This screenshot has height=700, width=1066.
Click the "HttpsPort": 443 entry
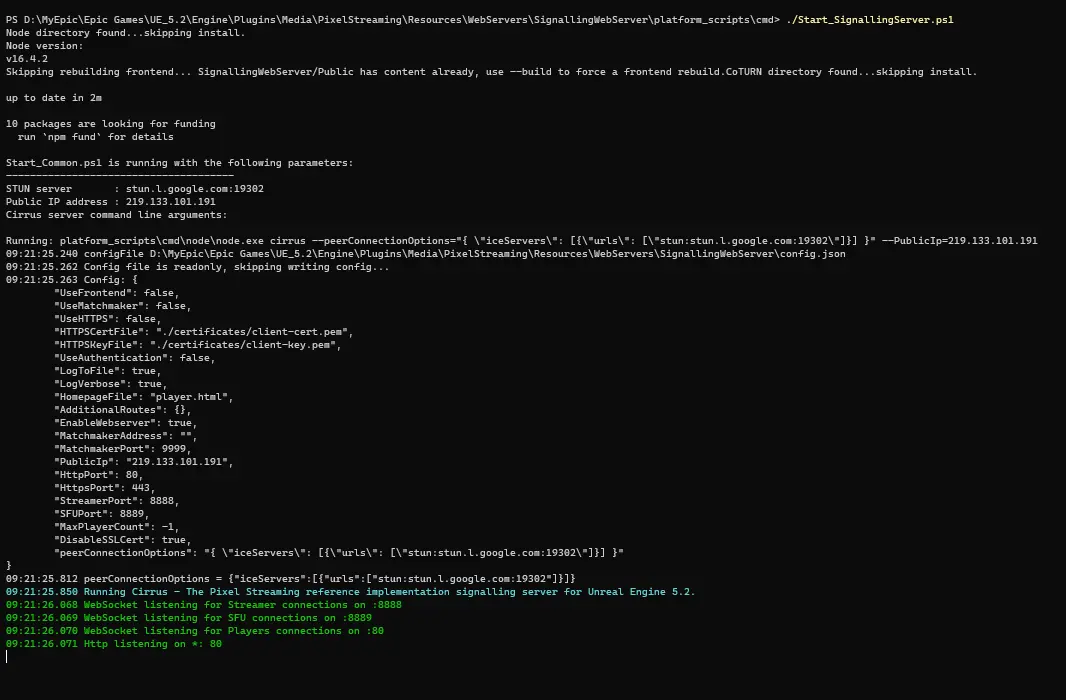click(x=105, y=487)
